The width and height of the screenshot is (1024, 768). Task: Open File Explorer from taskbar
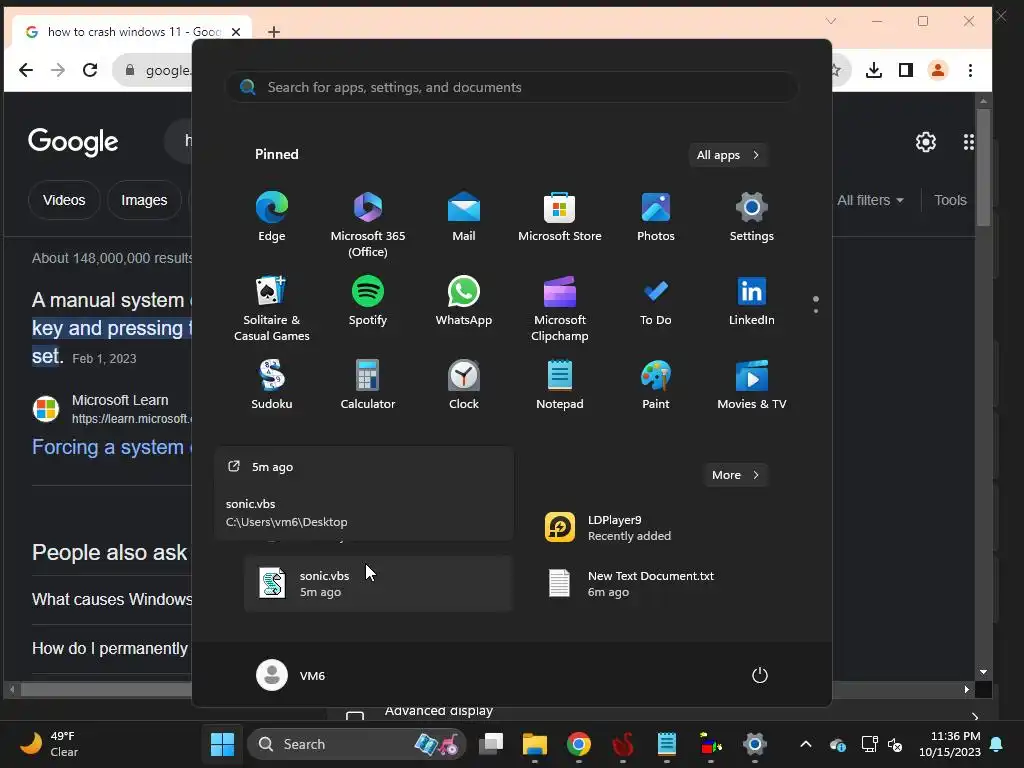pyautogui.click(x=534, y=744)
